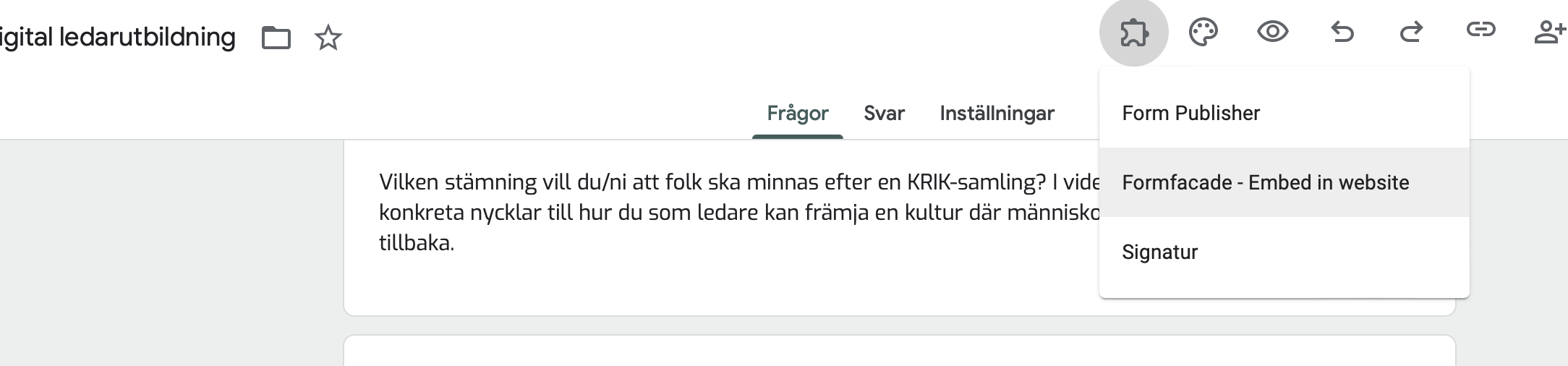Redo the last undone change
This screenshot has height=366, width=1568.
(1411, 33)
